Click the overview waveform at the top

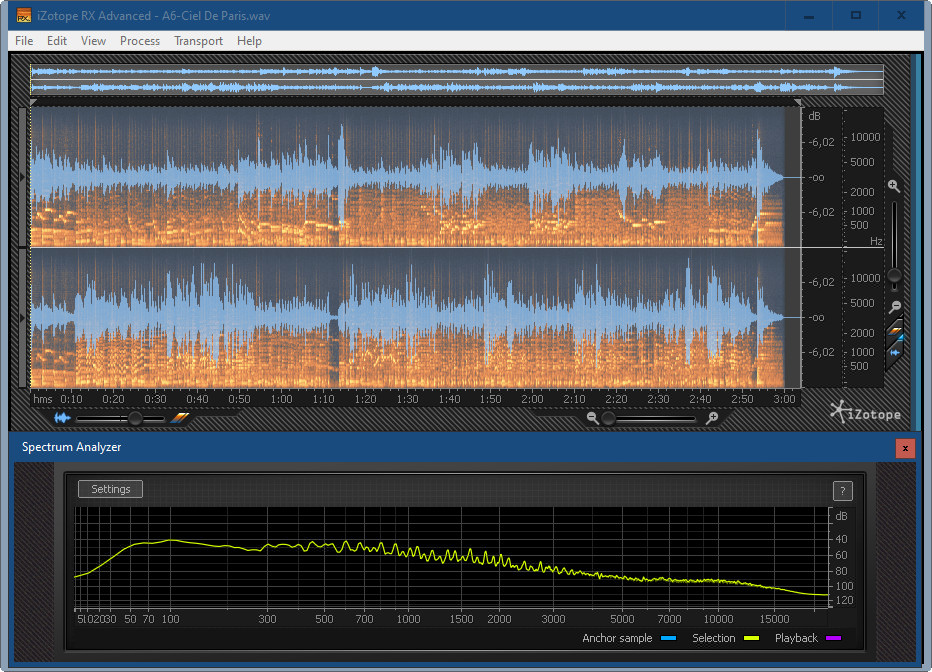[x=457, y=80]
